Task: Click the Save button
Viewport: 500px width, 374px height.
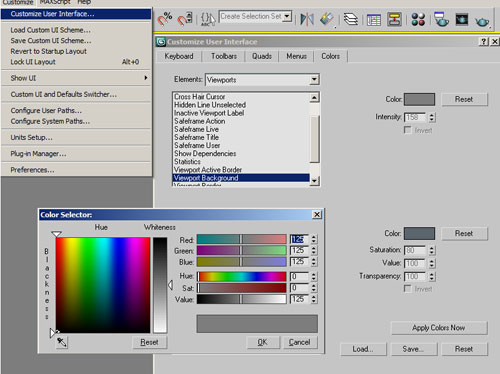Action: pyautogui.click(x=413, y=349)
